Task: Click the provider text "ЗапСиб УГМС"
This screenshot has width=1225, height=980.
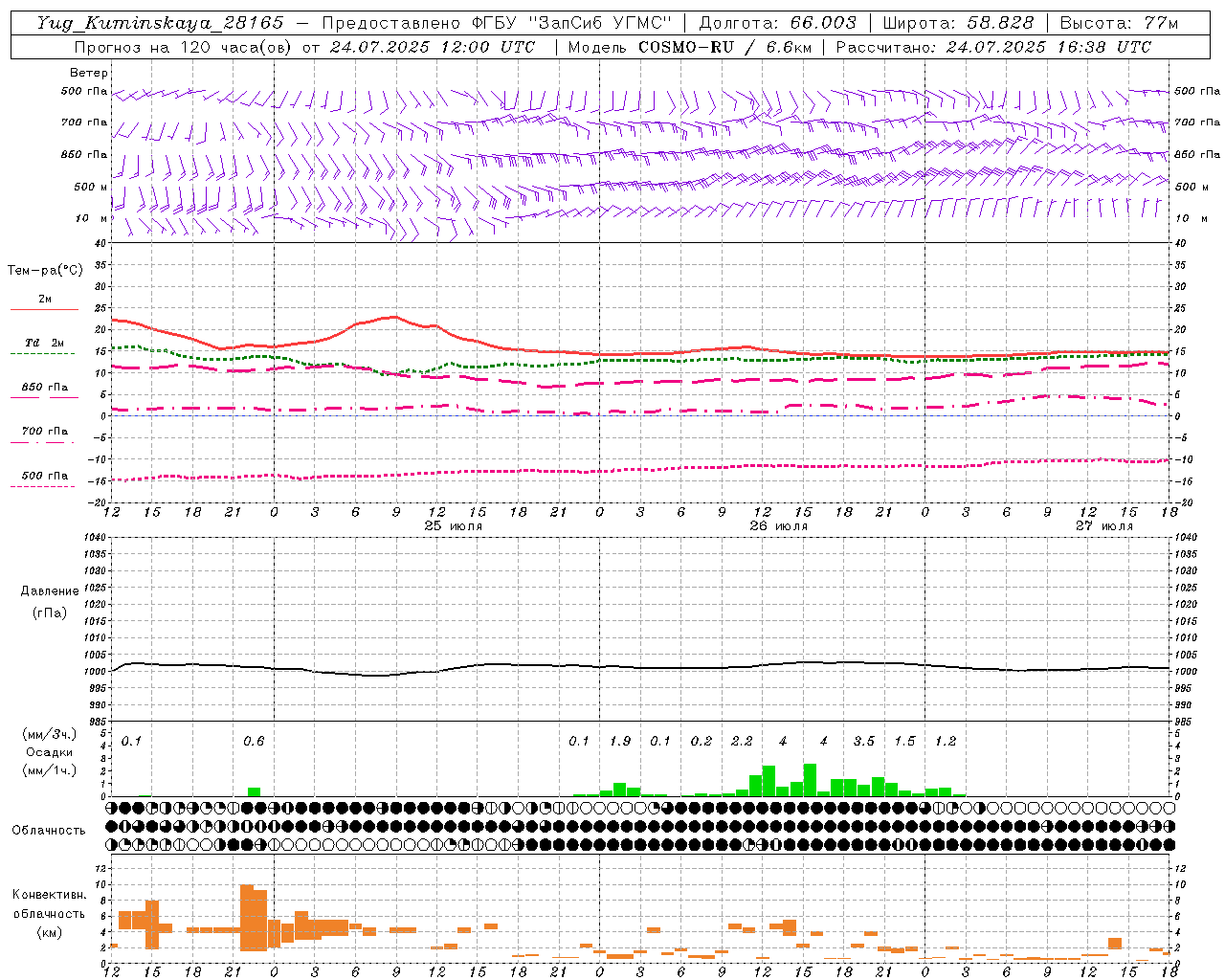Action: pyautogui.click(x=600, y=23)
